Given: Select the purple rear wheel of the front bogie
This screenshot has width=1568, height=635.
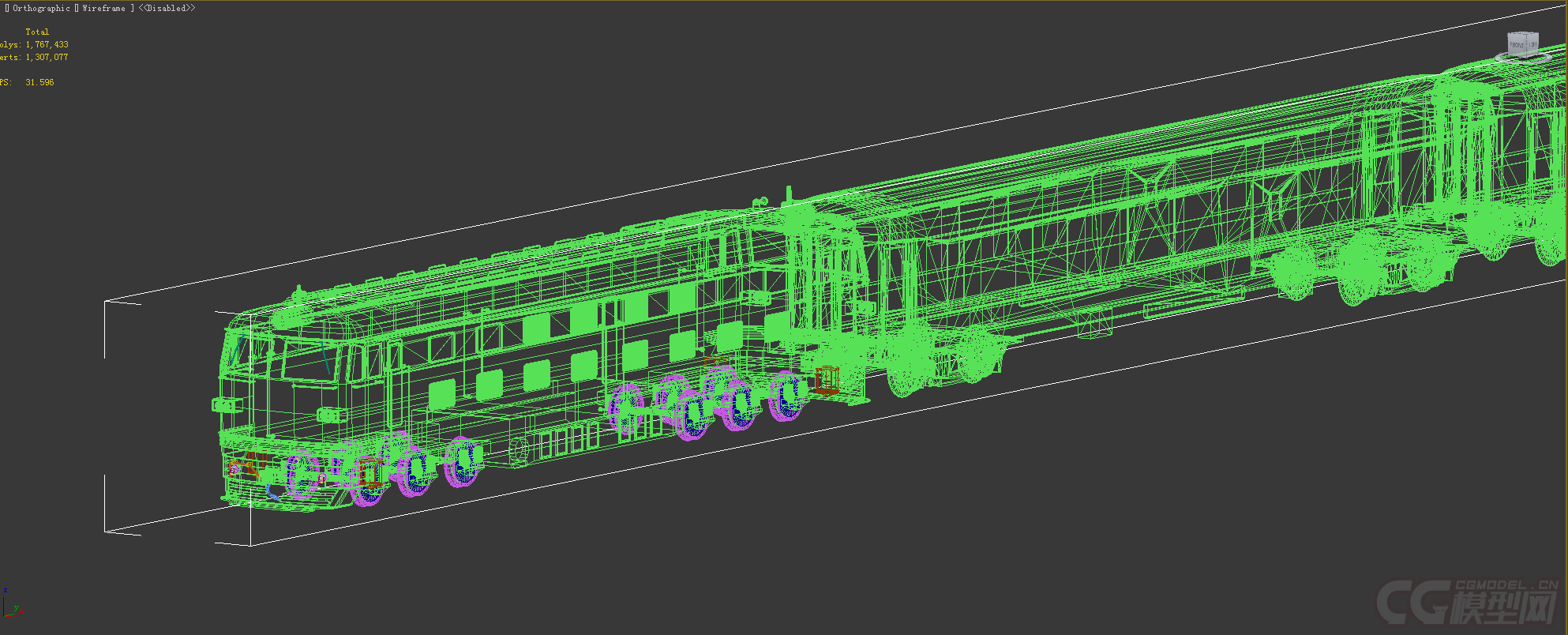Looking at the screenshot, I should pyautogui.click(x=463, y=461).
